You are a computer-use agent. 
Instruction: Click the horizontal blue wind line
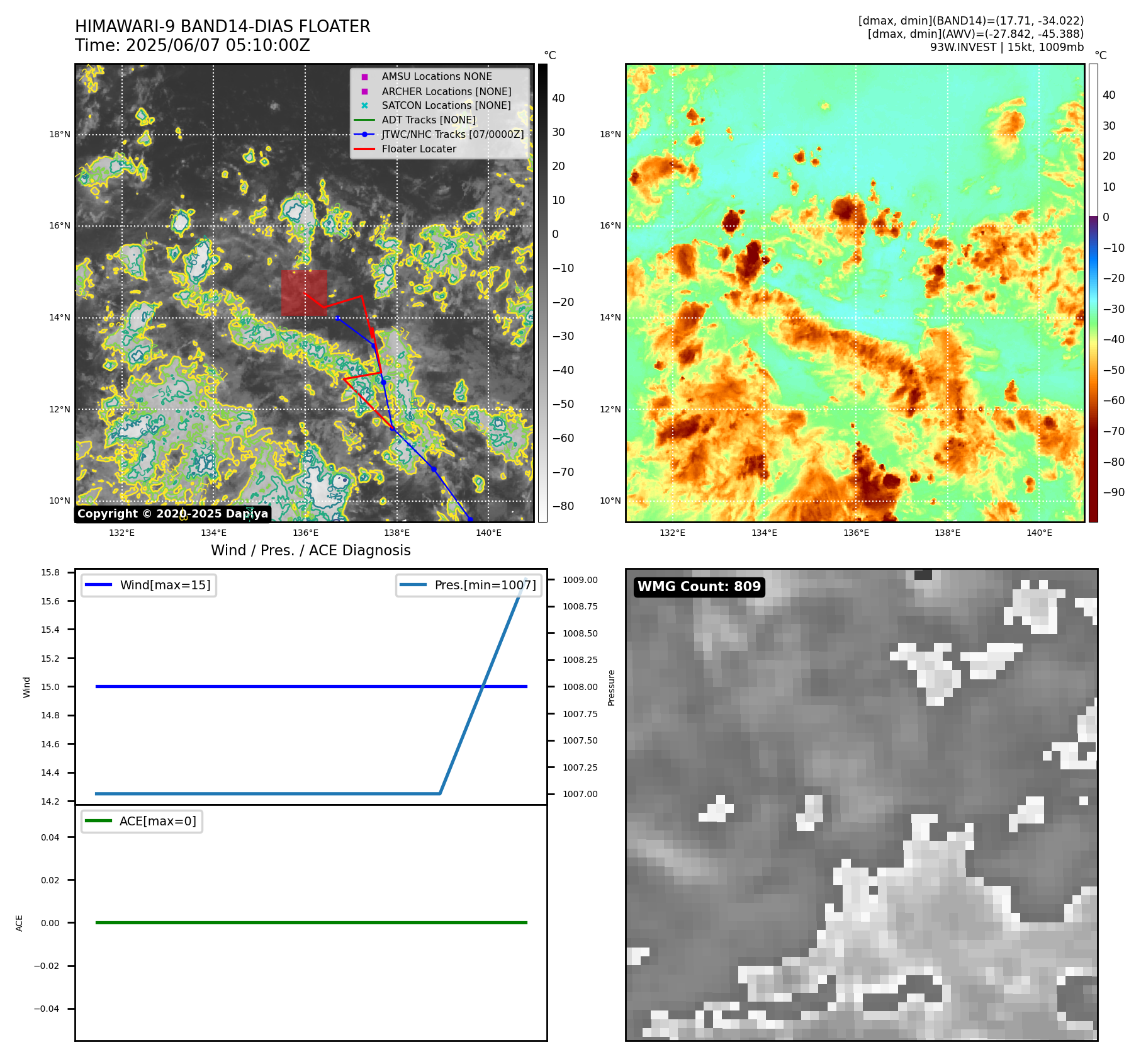(x=311, y=686)
